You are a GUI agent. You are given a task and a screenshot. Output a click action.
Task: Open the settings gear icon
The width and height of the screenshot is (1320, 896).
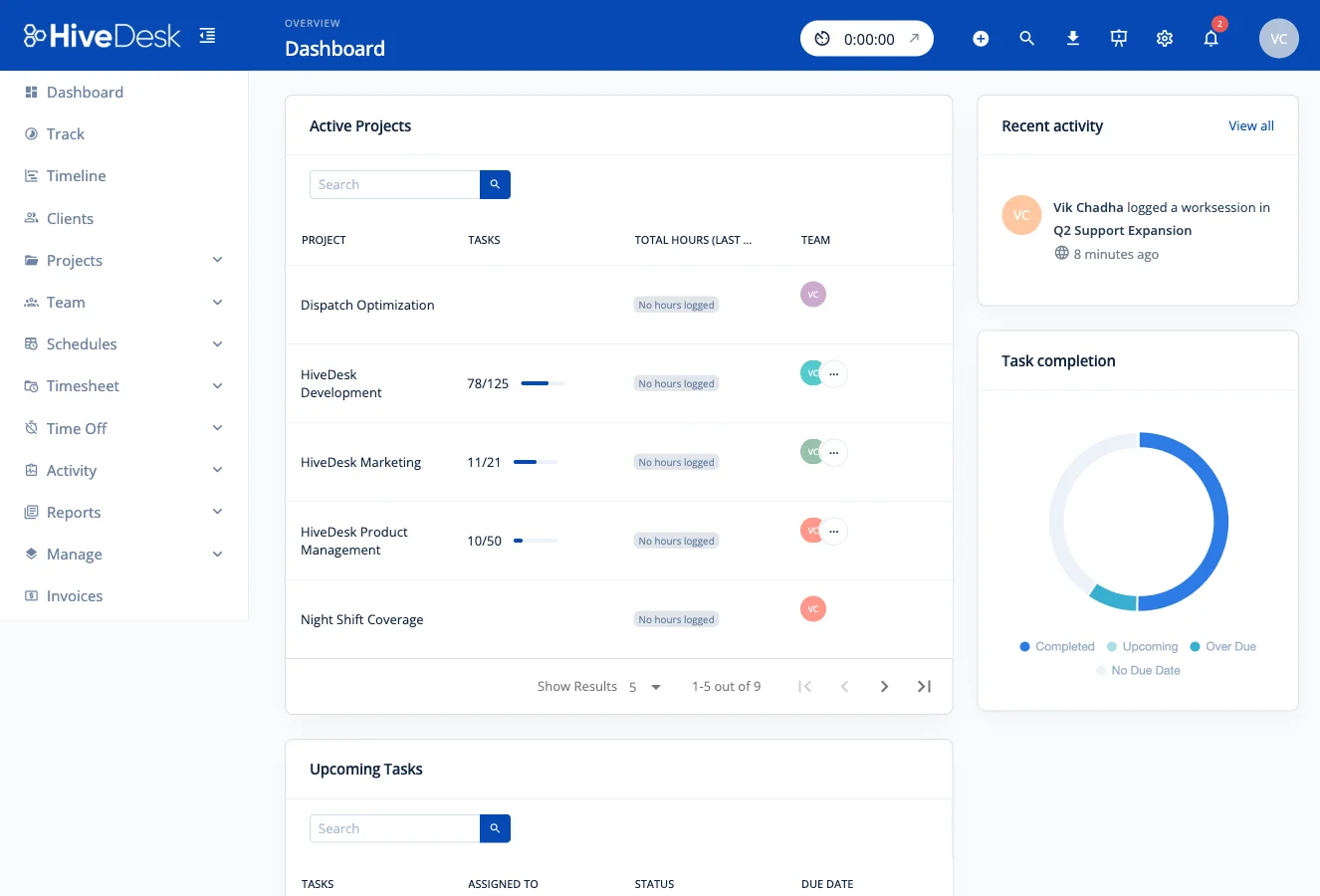(x=1164, y=38)
